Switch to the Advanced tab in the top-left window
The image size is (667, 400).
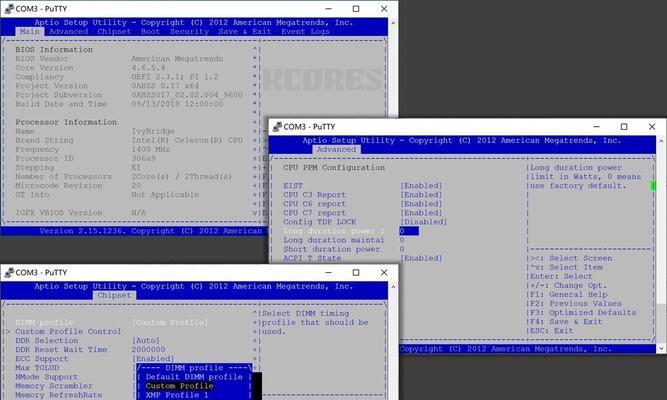click(68, 31)
